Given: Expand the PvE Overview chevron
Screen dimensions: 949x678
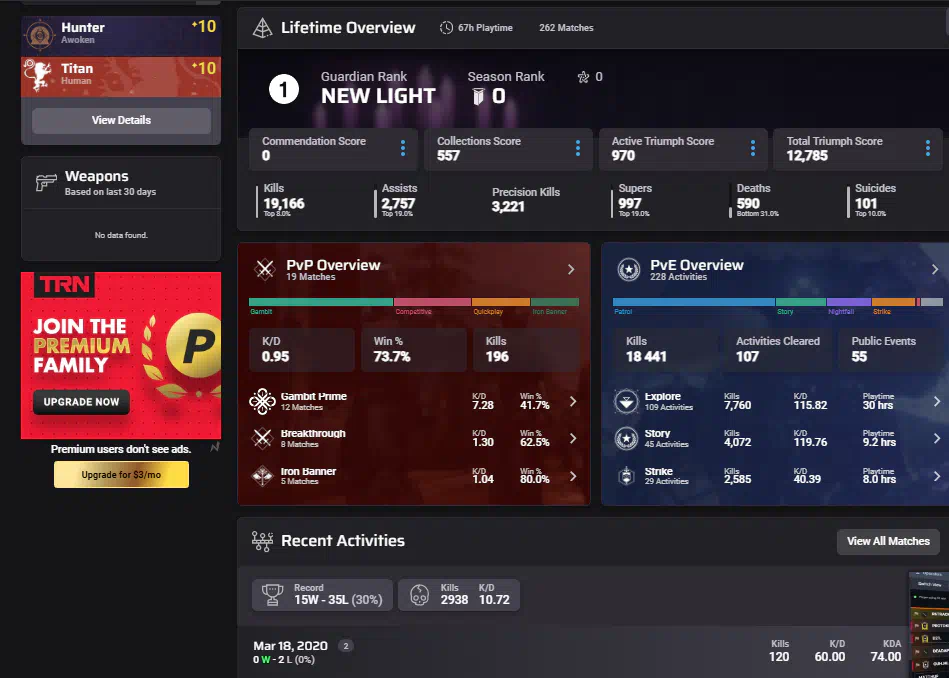Looking at the screenshot, I should tap(935, 269).
